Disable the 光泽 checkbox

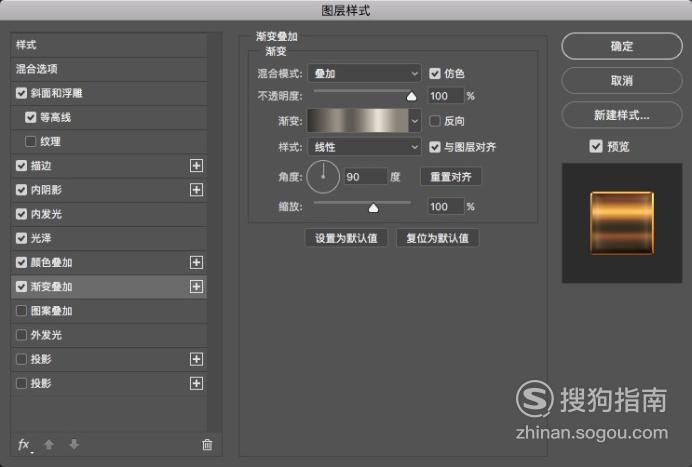pyautogui.click(x=21, y=238)
